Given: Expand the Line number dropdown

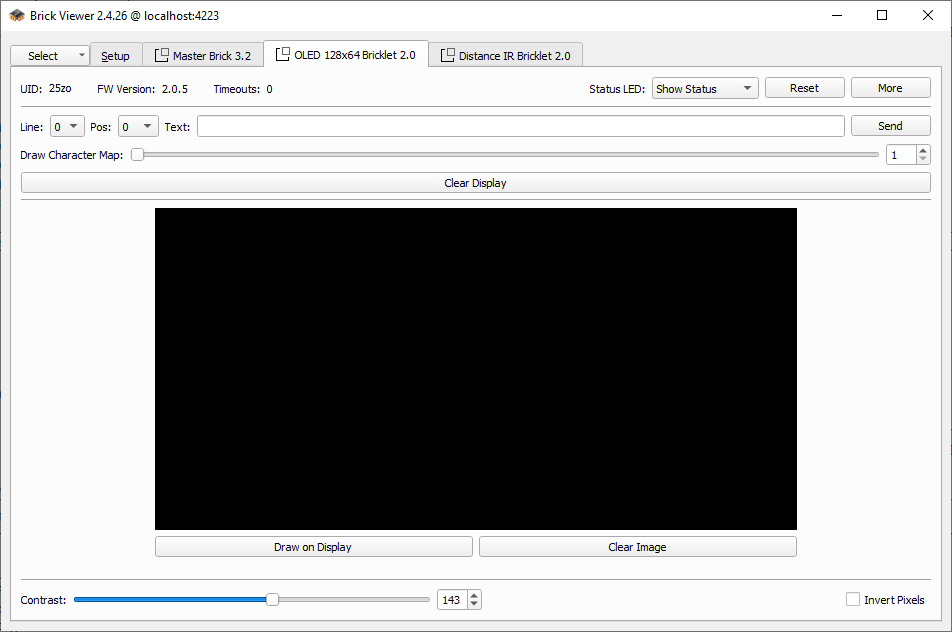Looking at the screenshot, I should point(67,127).
